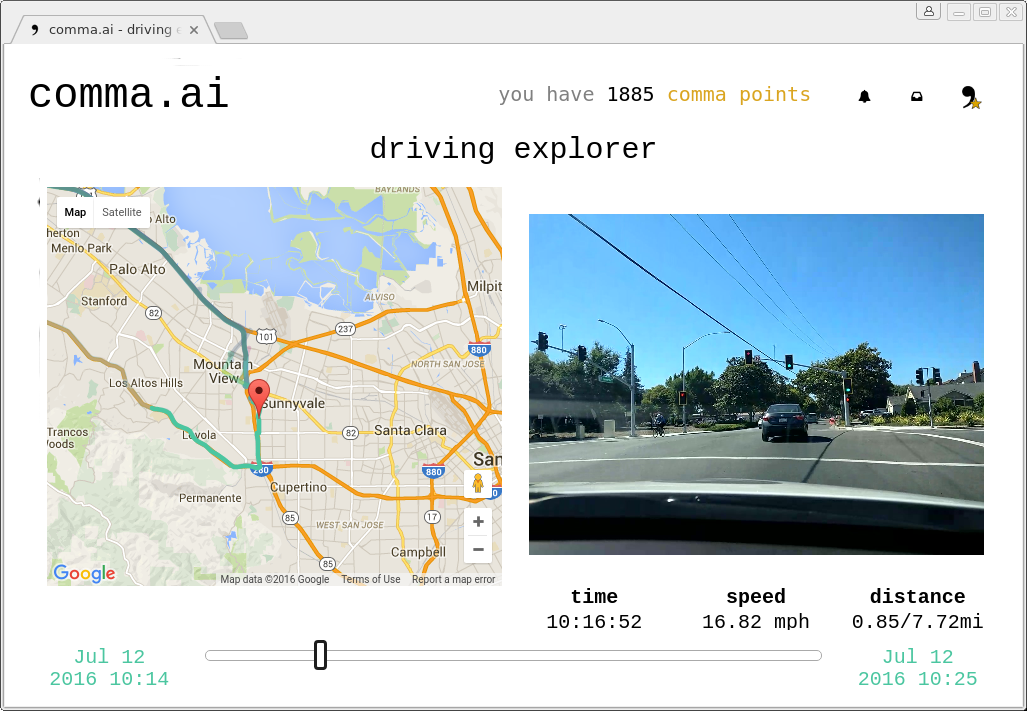This screenshot has height=711, width=1027.
Task: Click the 101 highway shield on map
Action: [266, 337]
